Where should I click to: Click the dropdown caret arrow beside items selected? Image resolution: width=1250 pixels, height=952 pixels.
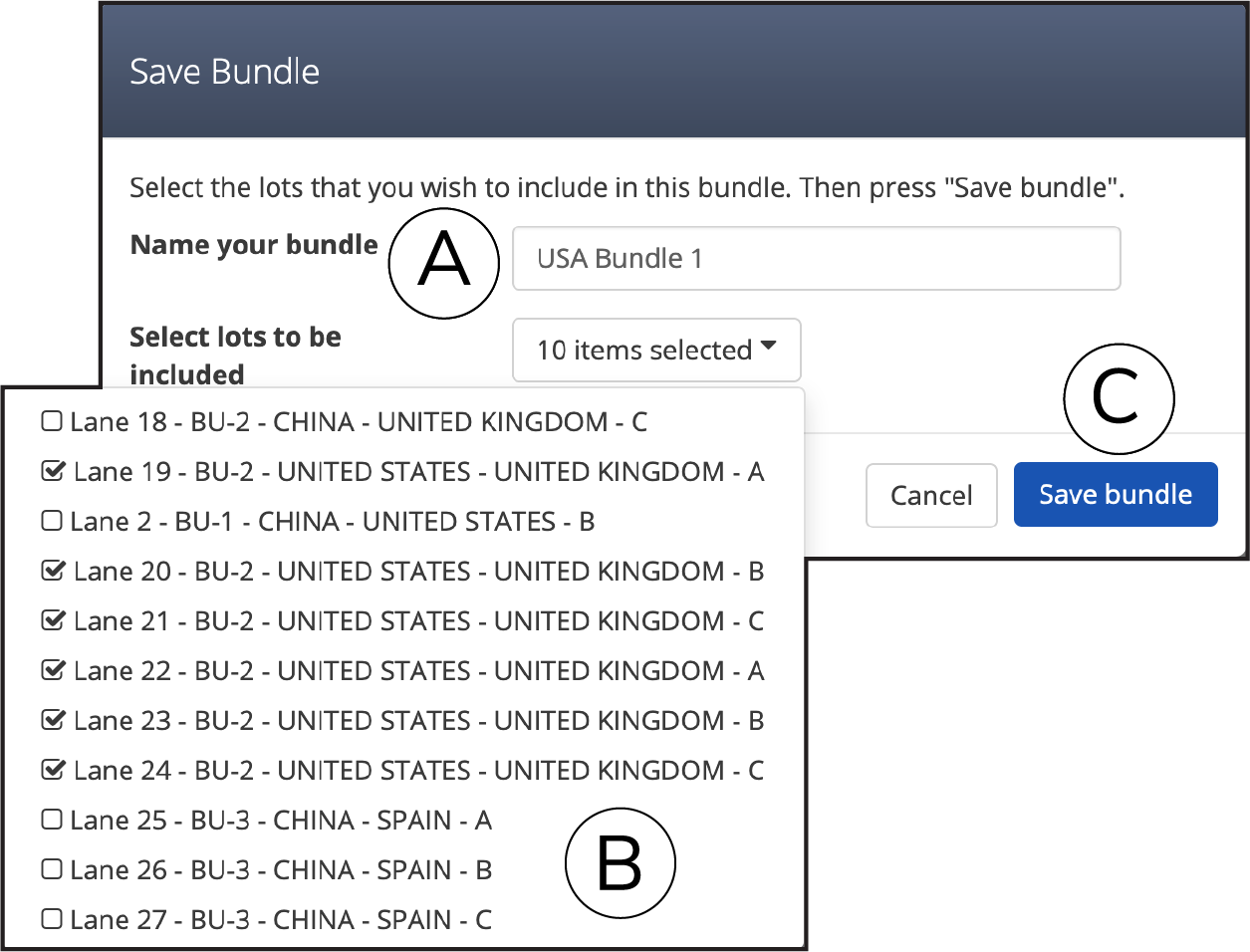click(x=768, y=346)
